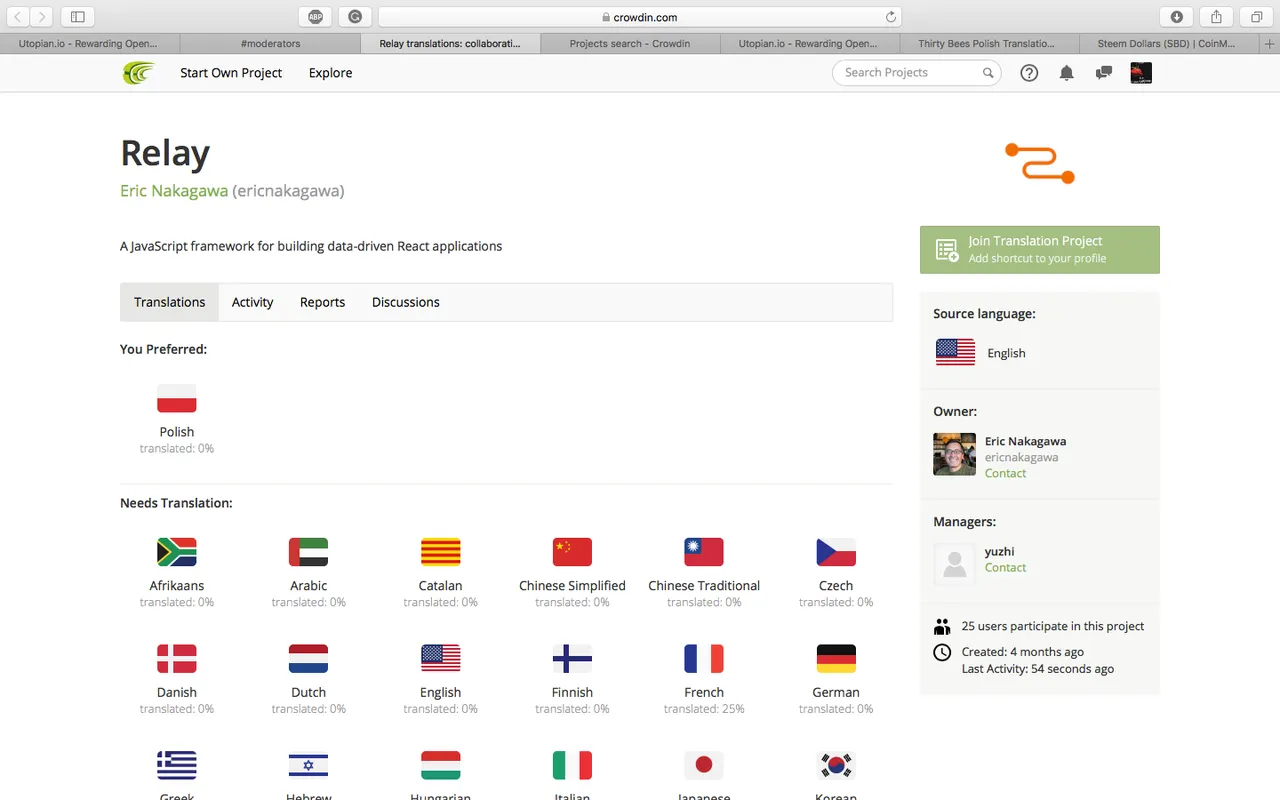Select the Arabic flag
Viewport: 1280px width, 800px height.
(309, 552)
